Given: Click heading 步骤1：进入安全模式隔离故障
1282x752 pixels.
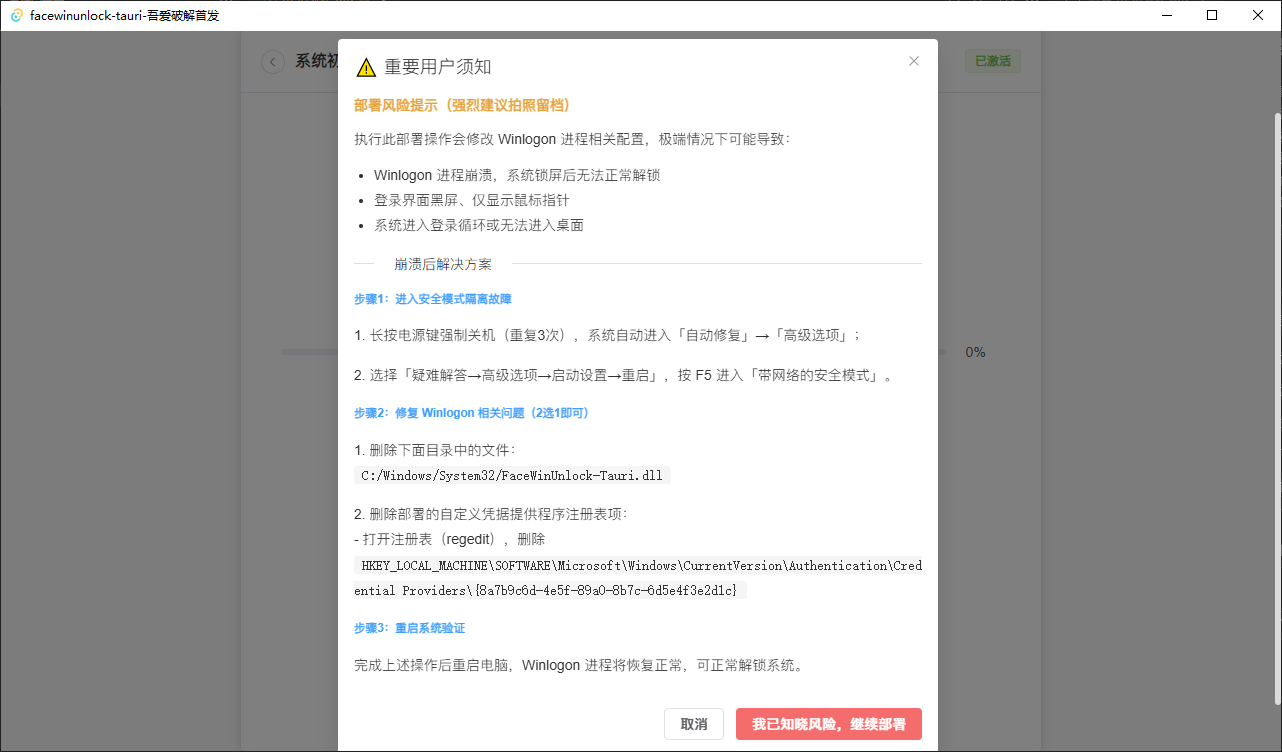Looking at the screenshot, I should pos(433,299).
